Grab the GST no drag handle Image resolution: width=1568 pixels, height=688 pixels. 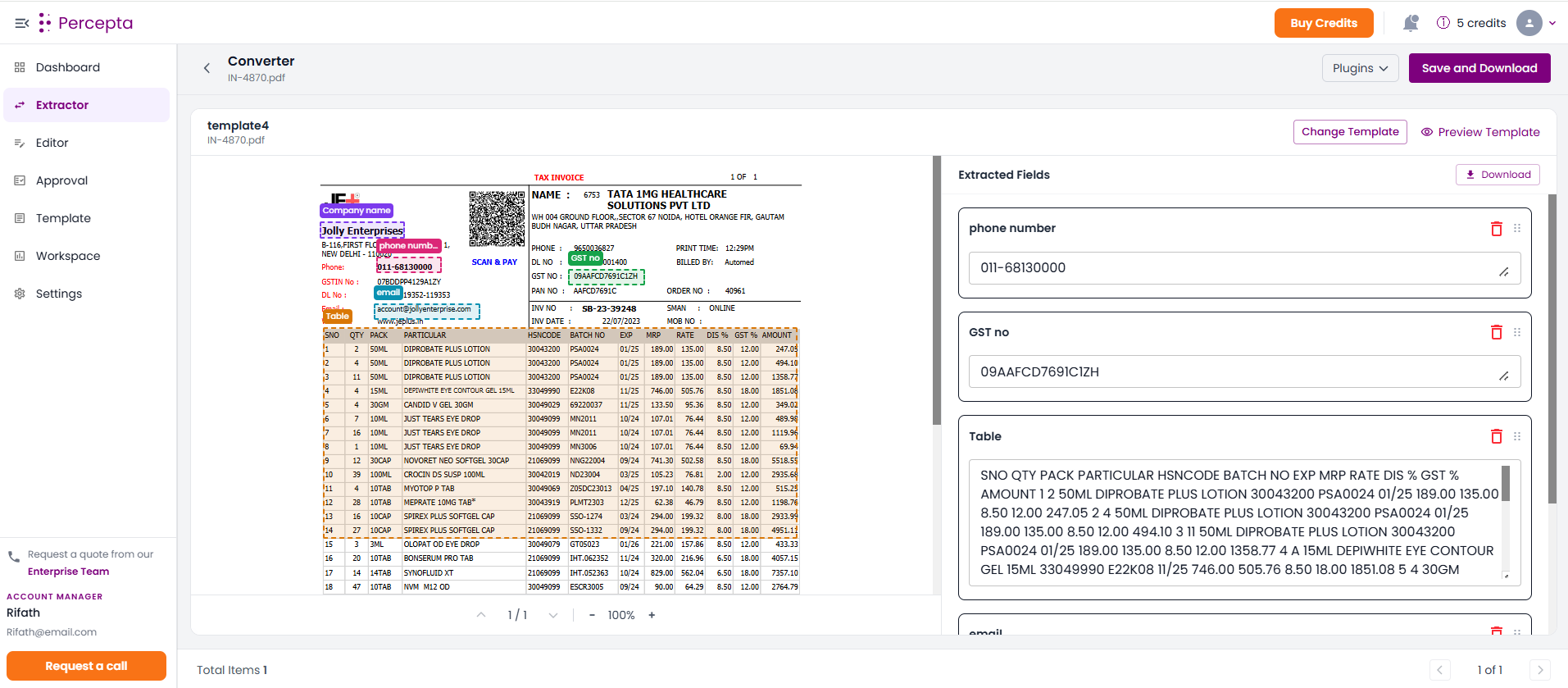coord(1517,332)
